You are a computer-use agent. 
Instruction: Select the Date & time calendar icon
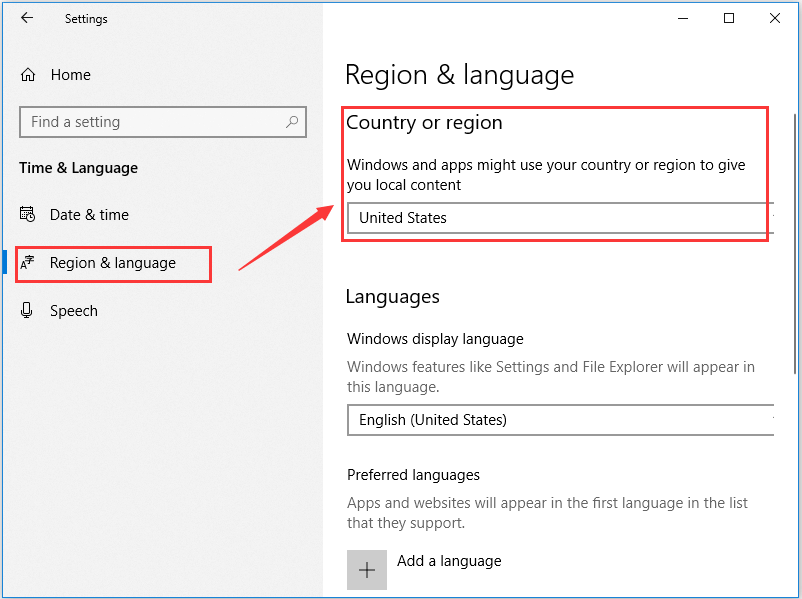coord(29,214)
